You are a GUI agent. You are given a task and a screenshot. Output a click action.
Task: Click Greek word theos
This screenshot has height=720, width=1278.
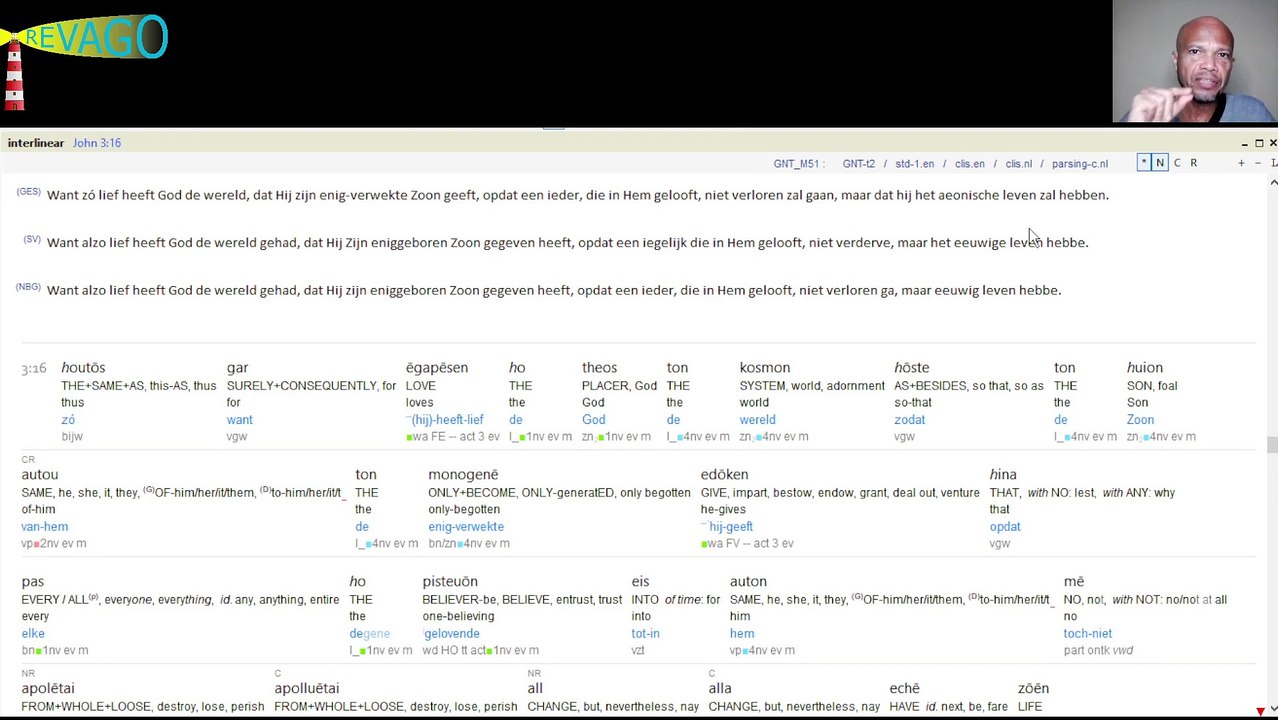(x=599, y=368)
